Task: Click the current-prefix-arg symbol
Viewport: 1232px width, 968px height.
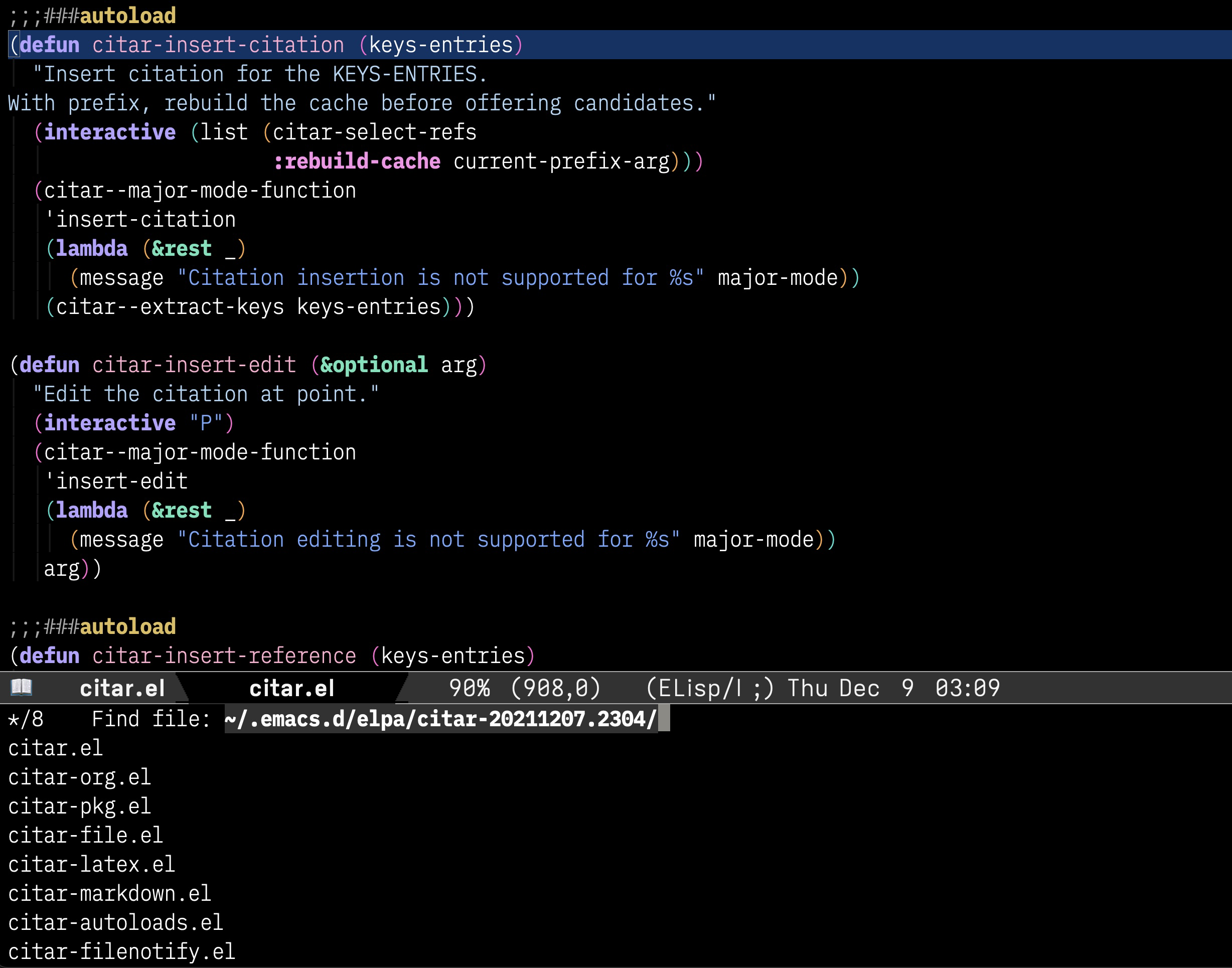Action: (562, 161)
